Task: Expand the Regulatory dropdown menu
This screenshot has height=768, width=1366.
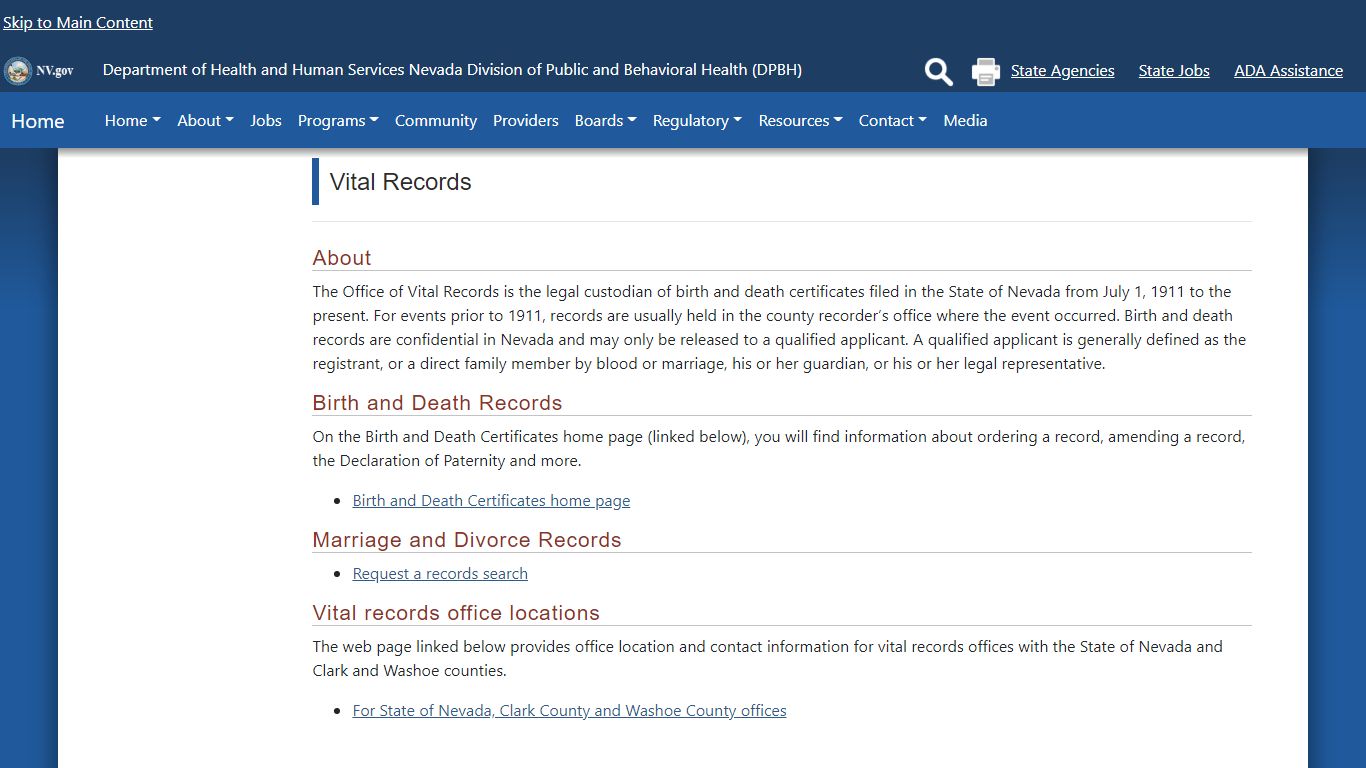Action: (x=697, y=120)
